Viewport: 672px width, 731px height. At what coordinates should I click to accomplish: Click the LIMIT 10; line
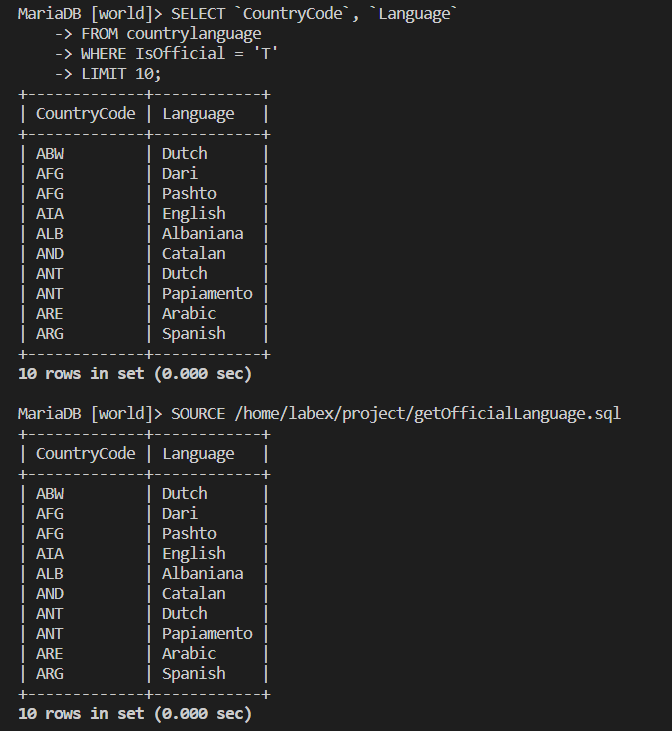tap(121, 74)
